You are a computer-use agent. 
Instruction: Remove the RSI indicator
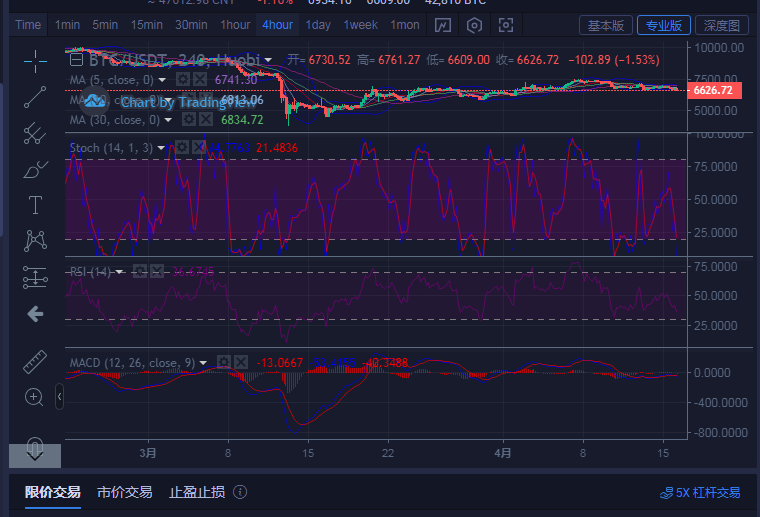[157, 271]
